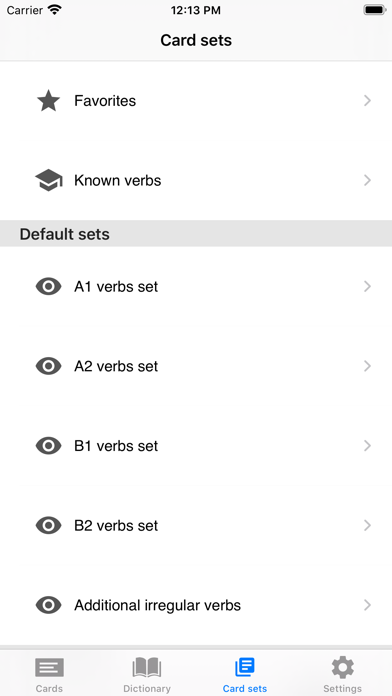
Task: Open Settings gear icon
Action: (342, 668)
